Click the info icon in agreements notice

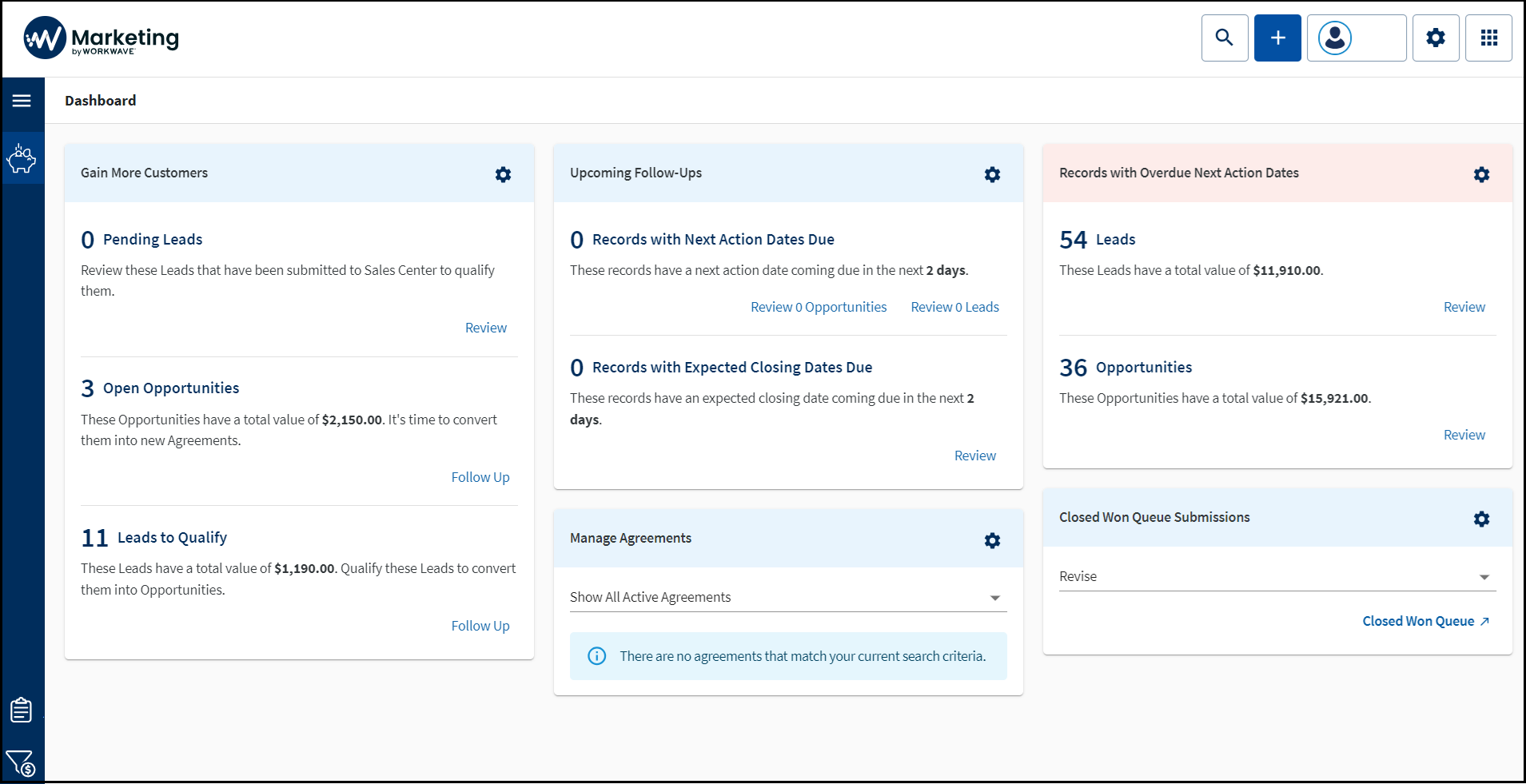pos(597,656)
